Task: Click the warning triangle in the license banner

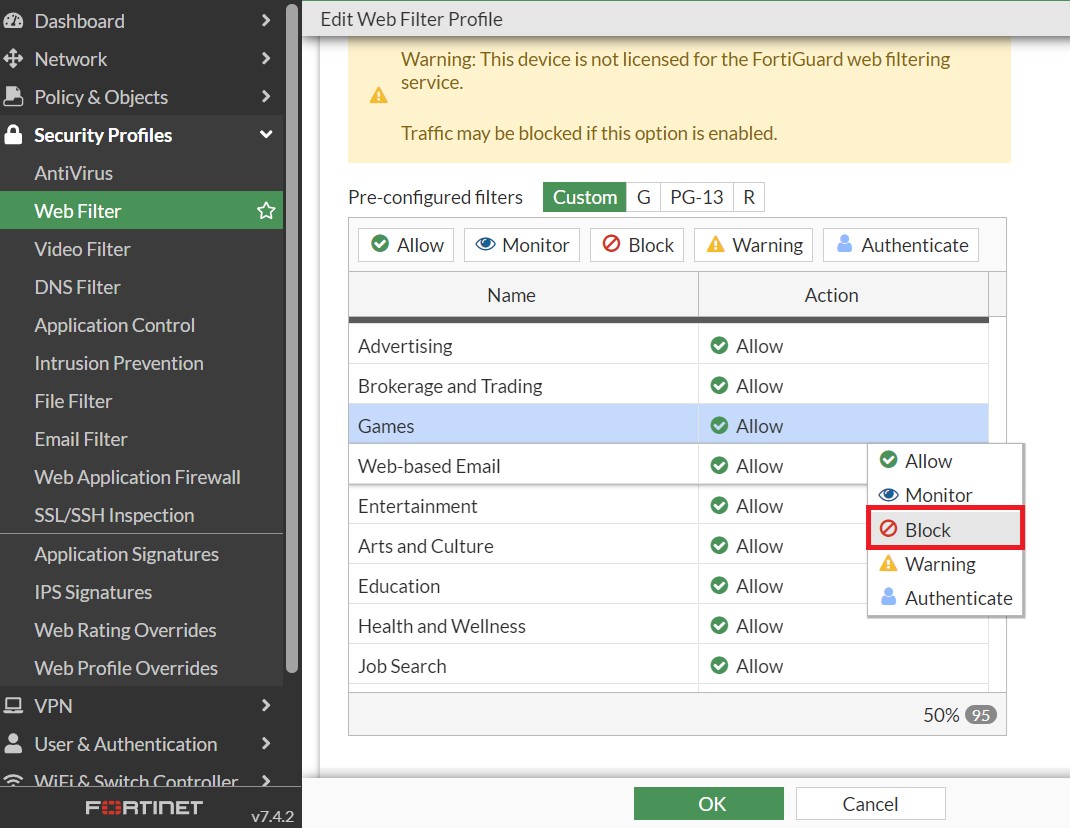Action: click(379, 96)
